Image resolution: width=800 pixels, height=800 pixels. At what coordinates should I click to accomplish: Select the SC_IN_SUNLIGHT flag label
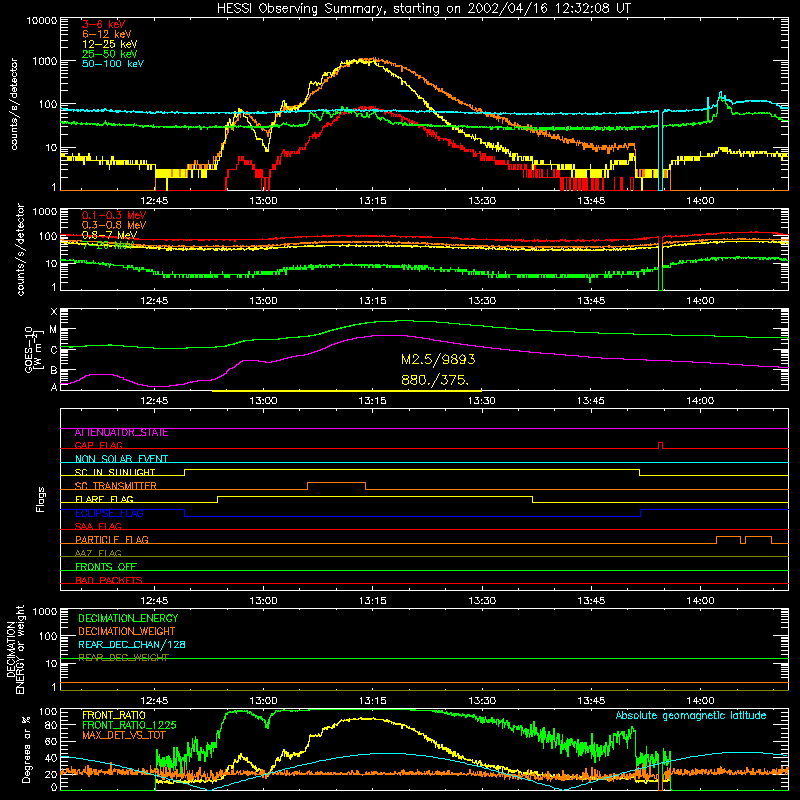point(115,472)
